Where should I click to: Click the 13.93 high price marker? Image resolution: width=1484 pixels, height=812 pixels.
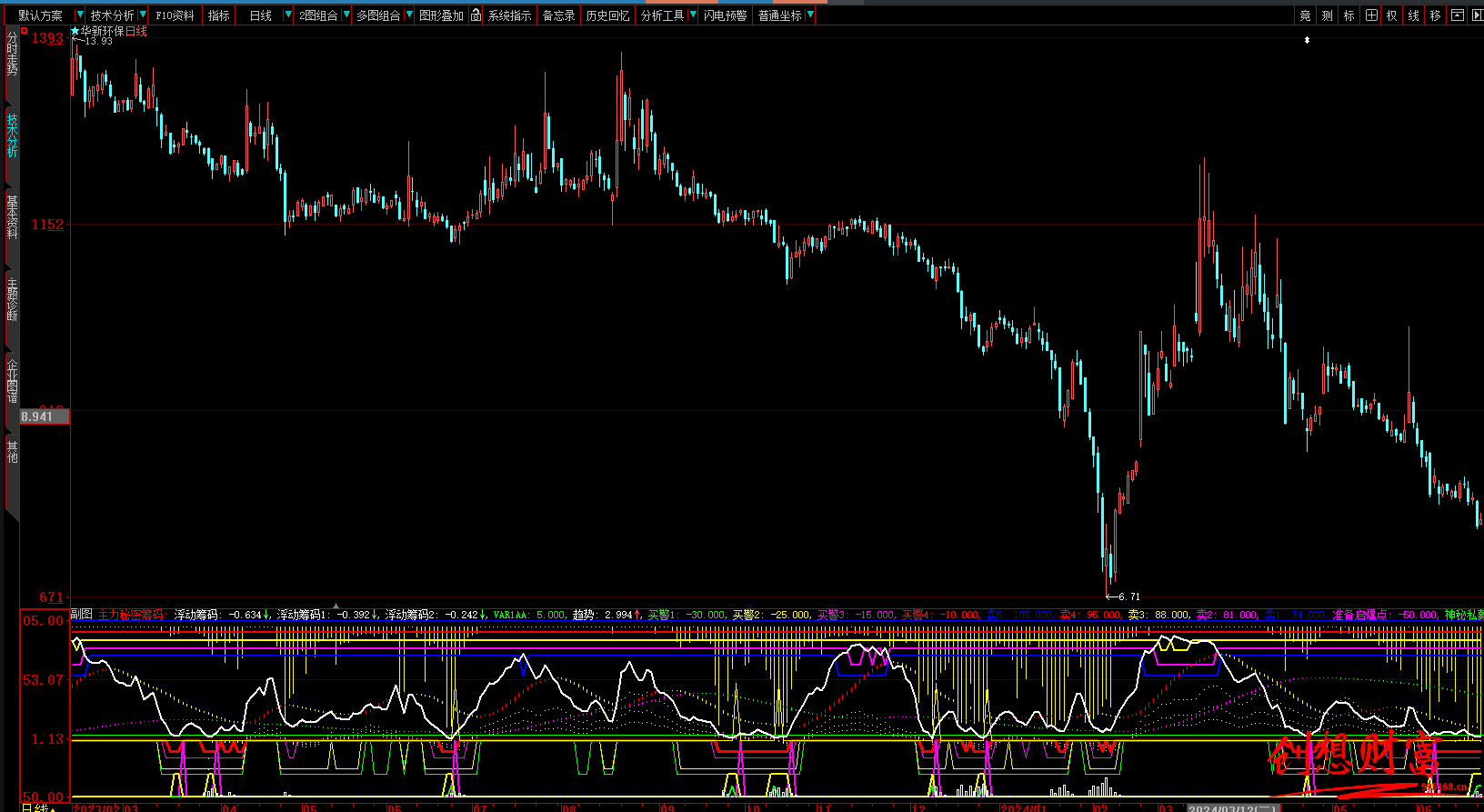[x=99, y=41]
